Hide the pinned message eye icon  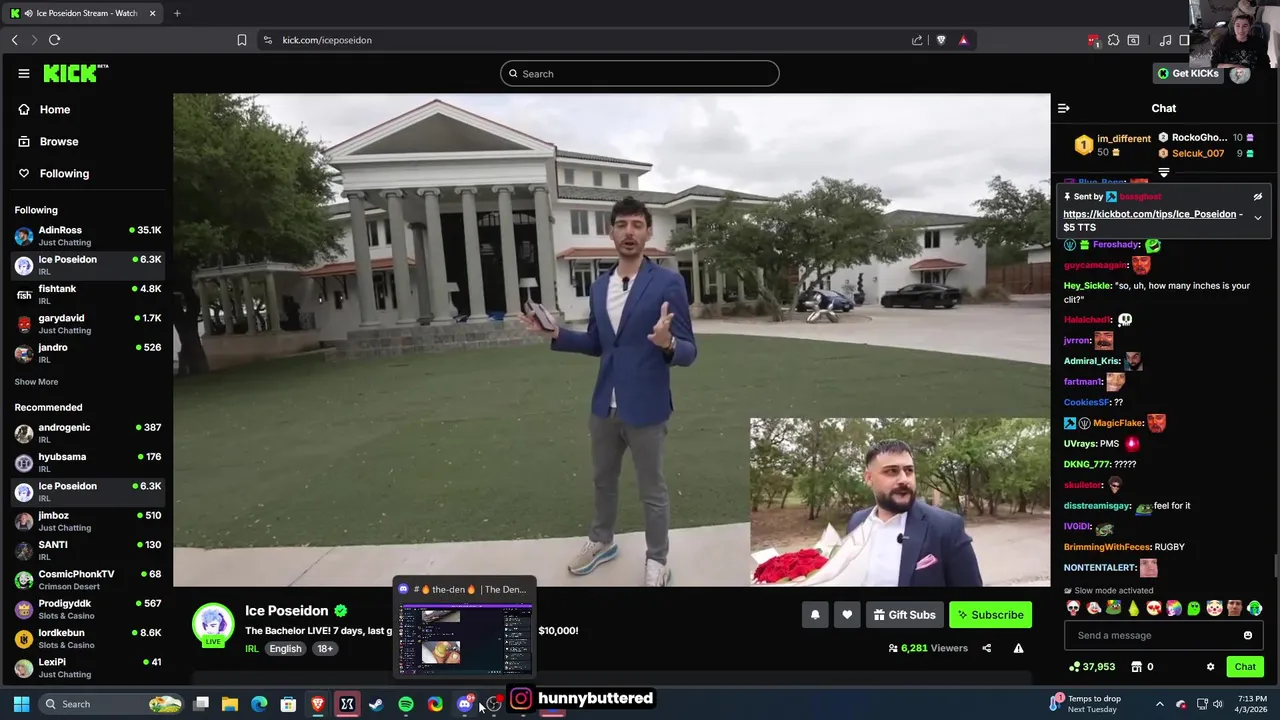tap(1258, 197)
